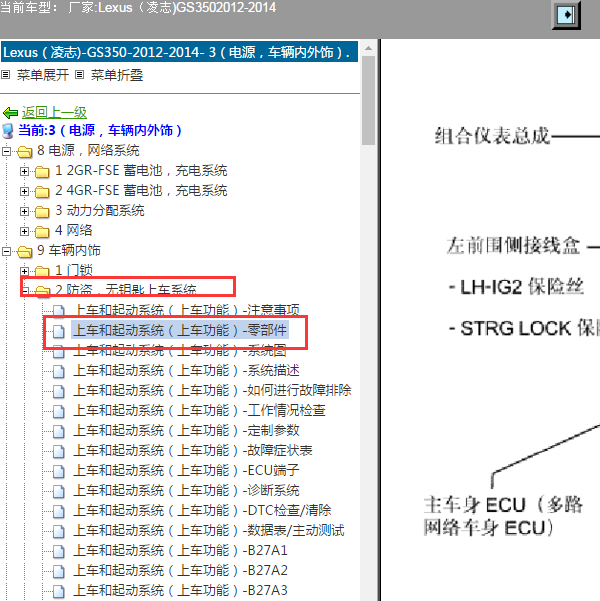Expand 1 2GR-FSE 蓄电池，充电系统 node
Viewport: 600px width, 601px height.
(25, 171)
